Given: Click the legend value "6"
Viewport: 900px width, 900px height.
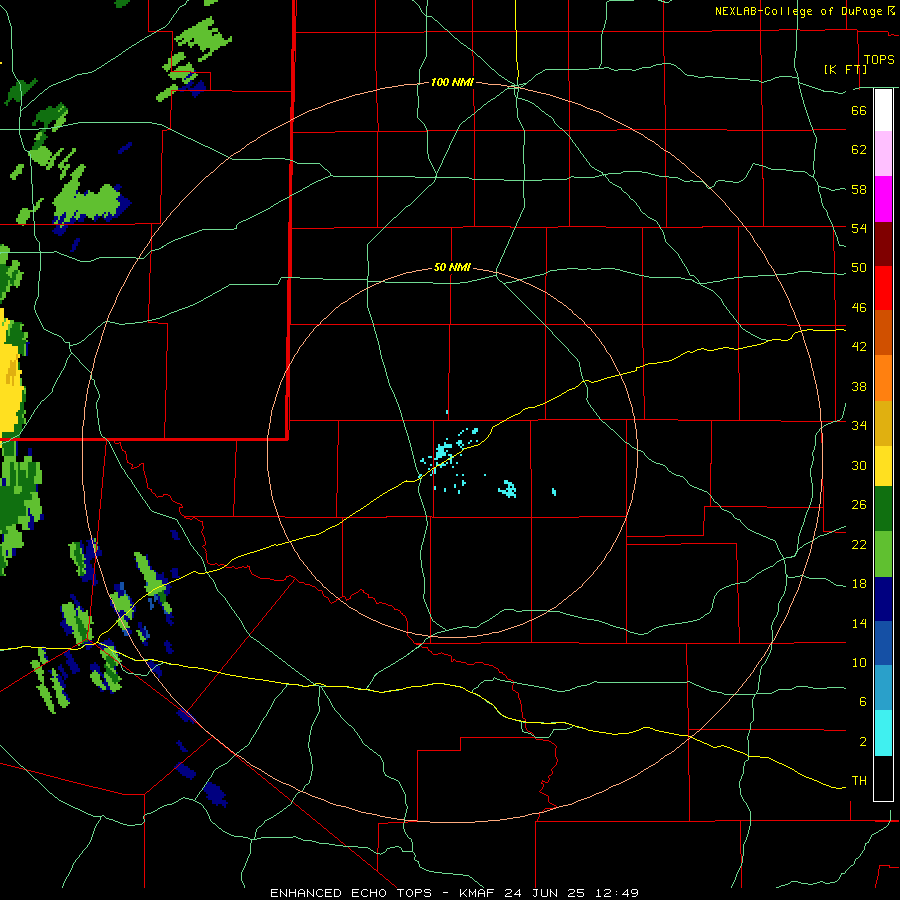Looking at the screenshot, I should pyautogui.click(x=863, y=702).
